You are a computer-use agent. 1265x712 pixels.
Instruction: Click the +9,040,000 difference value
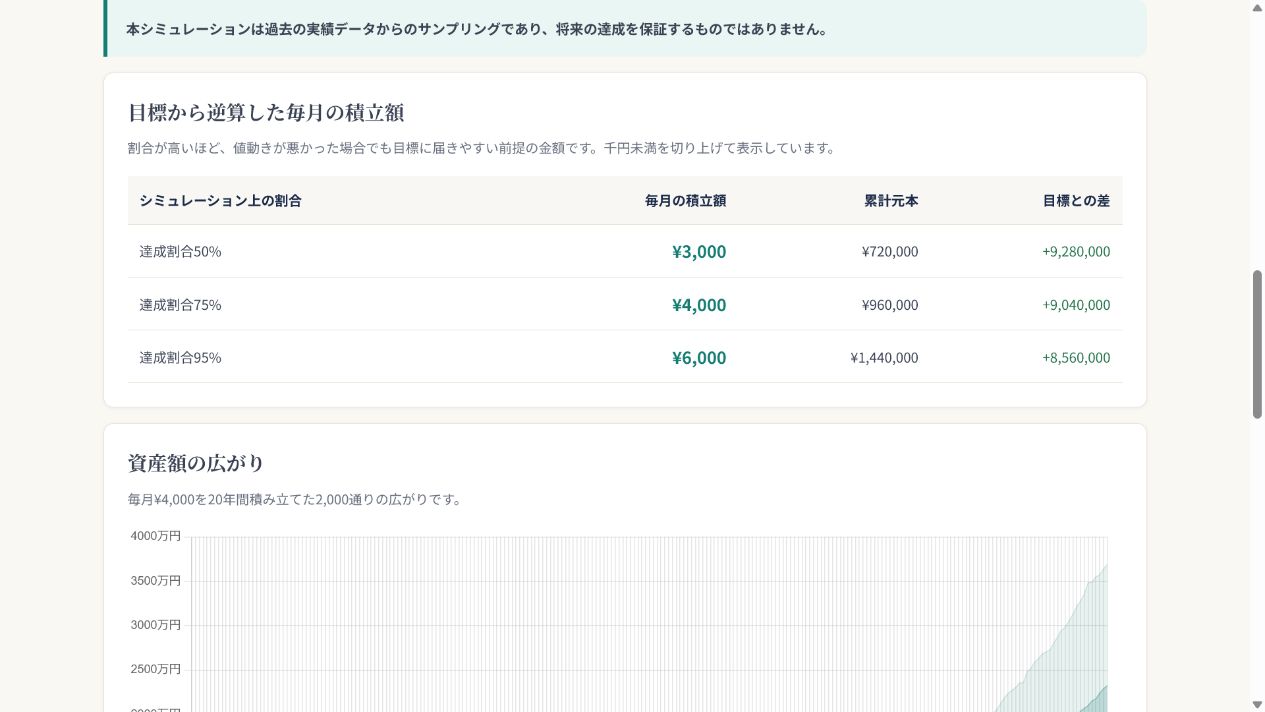[x=1076, y=304]
